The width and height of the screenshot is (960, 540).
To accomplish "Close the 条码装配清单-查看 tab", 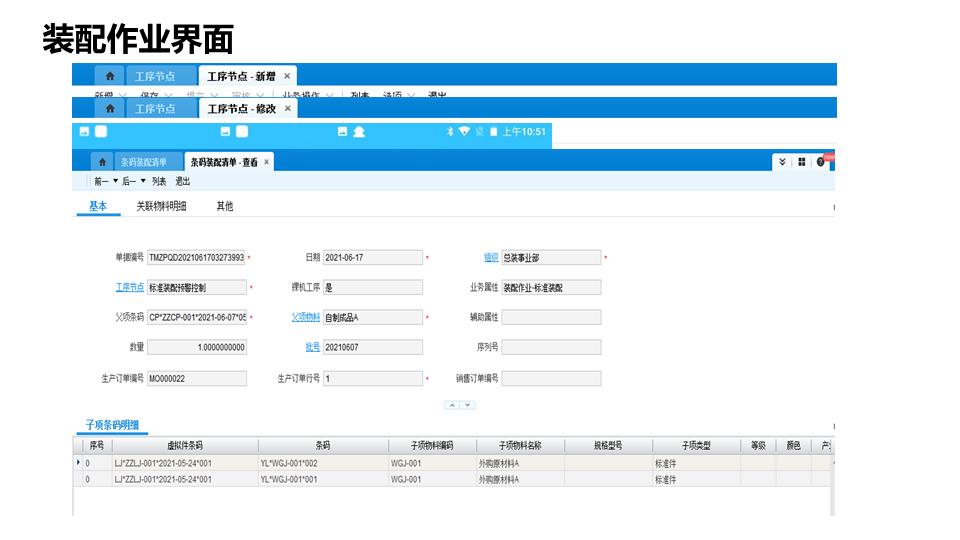I will pyautogui.click(x=266, y=162).
